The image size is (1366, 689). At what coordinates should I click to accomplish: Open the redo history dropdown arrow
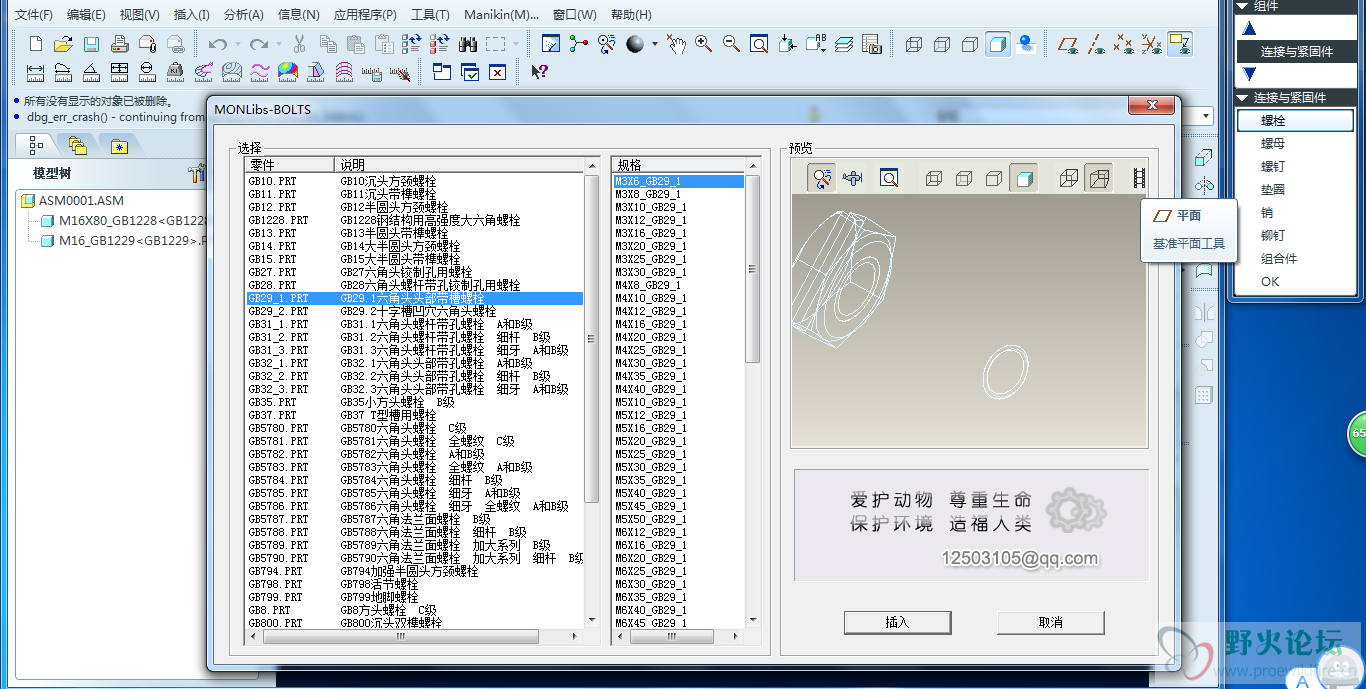277,44
